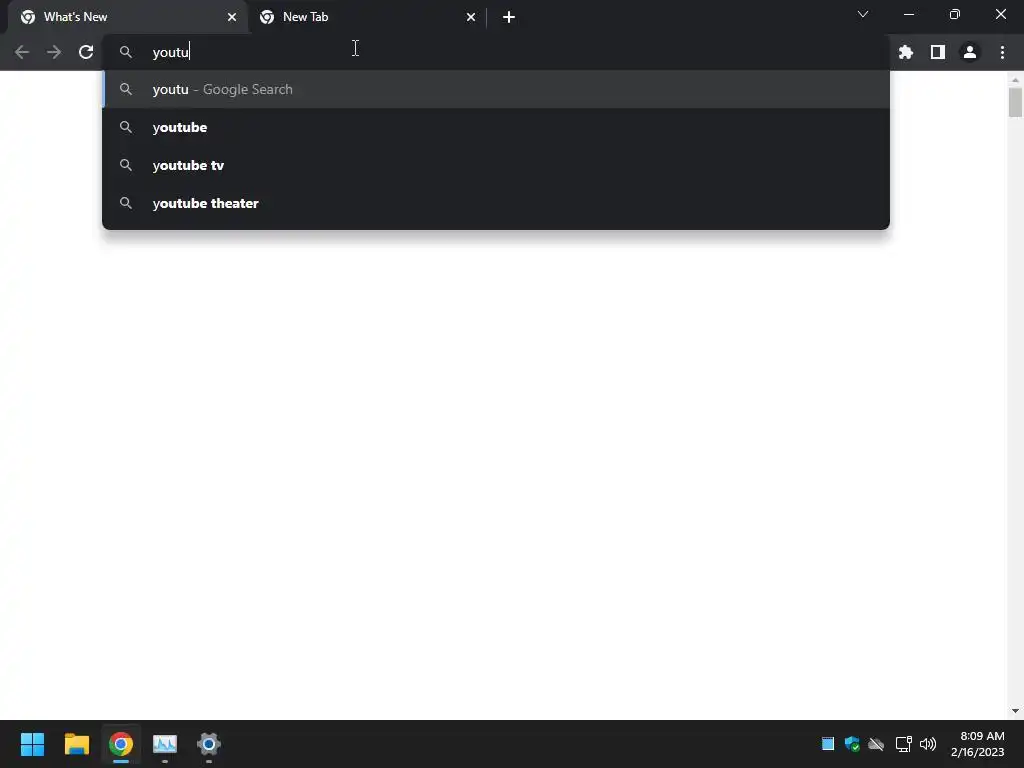Image resolution: width=1024 pixels, height=768 pixels.
Task: Close the New Tab tab
Action: [x=471, y=17]
